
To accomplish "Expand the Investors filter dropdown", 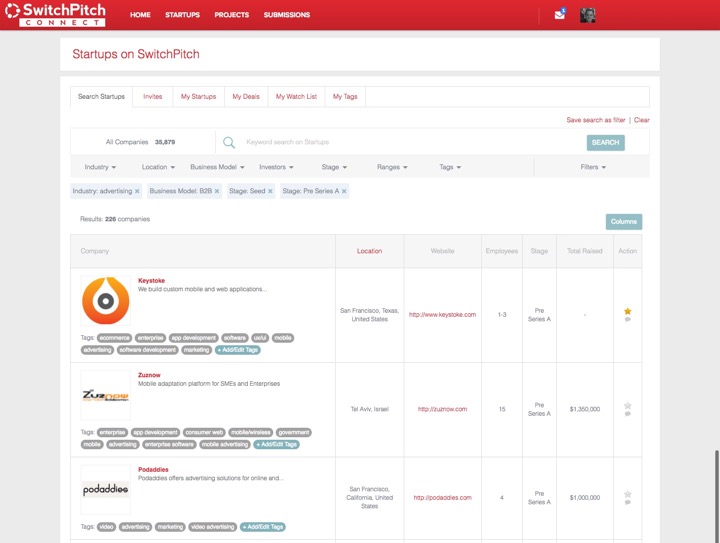I will pyautogui.click(x=276, y=167).
